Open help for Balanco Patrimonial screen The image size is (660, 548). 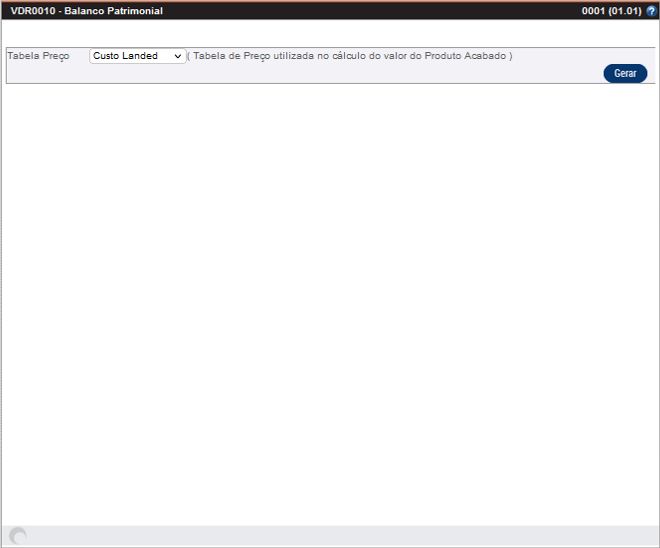(651, 11)
